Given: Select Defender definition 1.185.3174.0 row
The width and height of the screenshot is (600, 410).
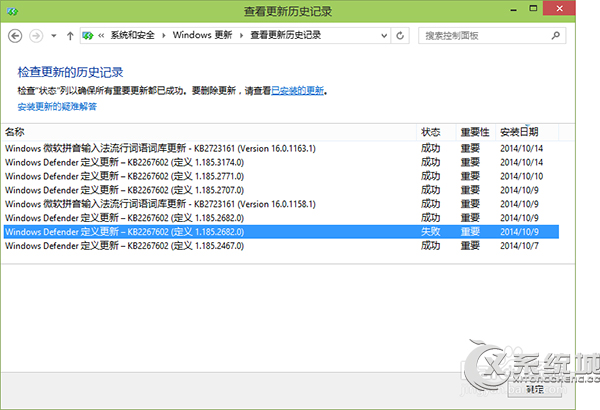Looking at the screenshot, I should (x=281, y=162).
